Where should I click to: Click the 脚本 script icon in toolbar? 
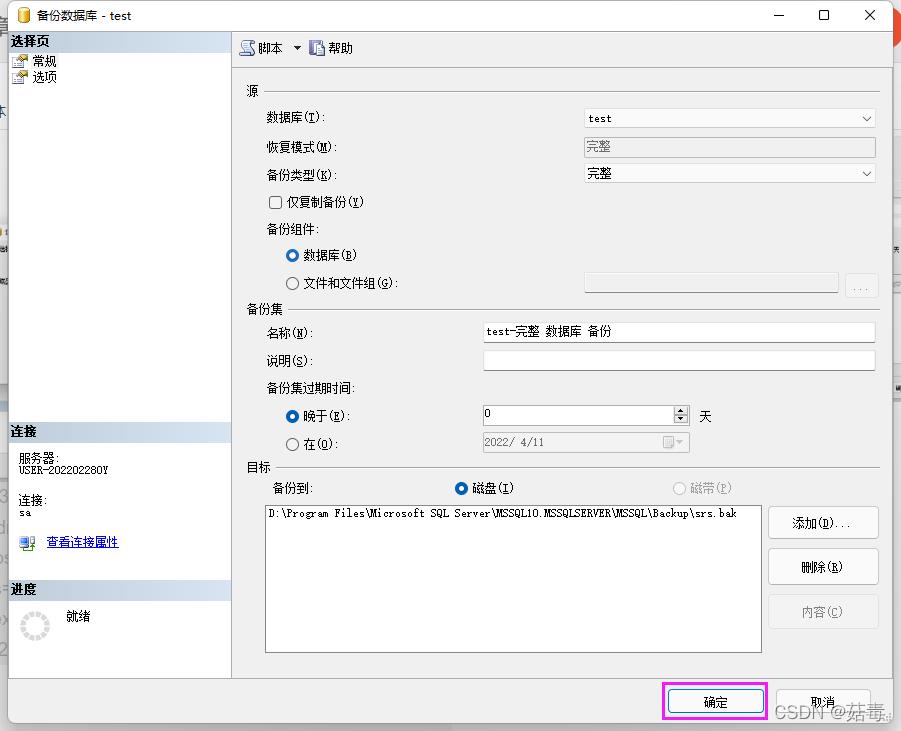point(247,48)
